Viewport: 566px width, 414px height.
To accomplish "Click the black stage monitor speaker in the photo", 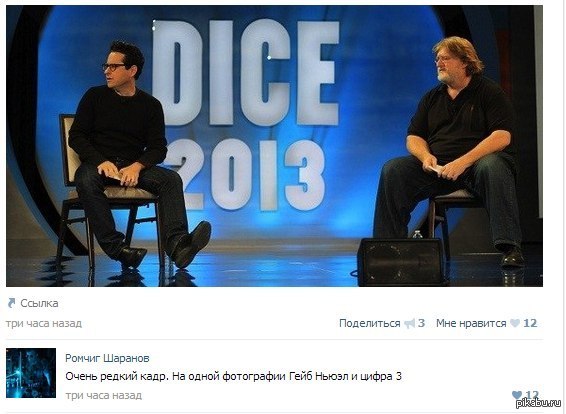I will (401, 262).
